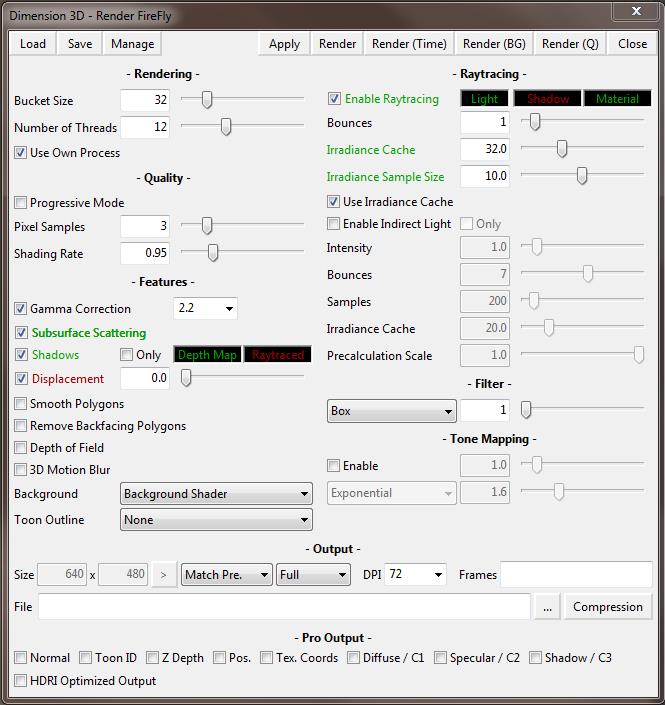Enable Progressive Mode checkbox
This screenshot has width=665, height=705.
[21, 203]
